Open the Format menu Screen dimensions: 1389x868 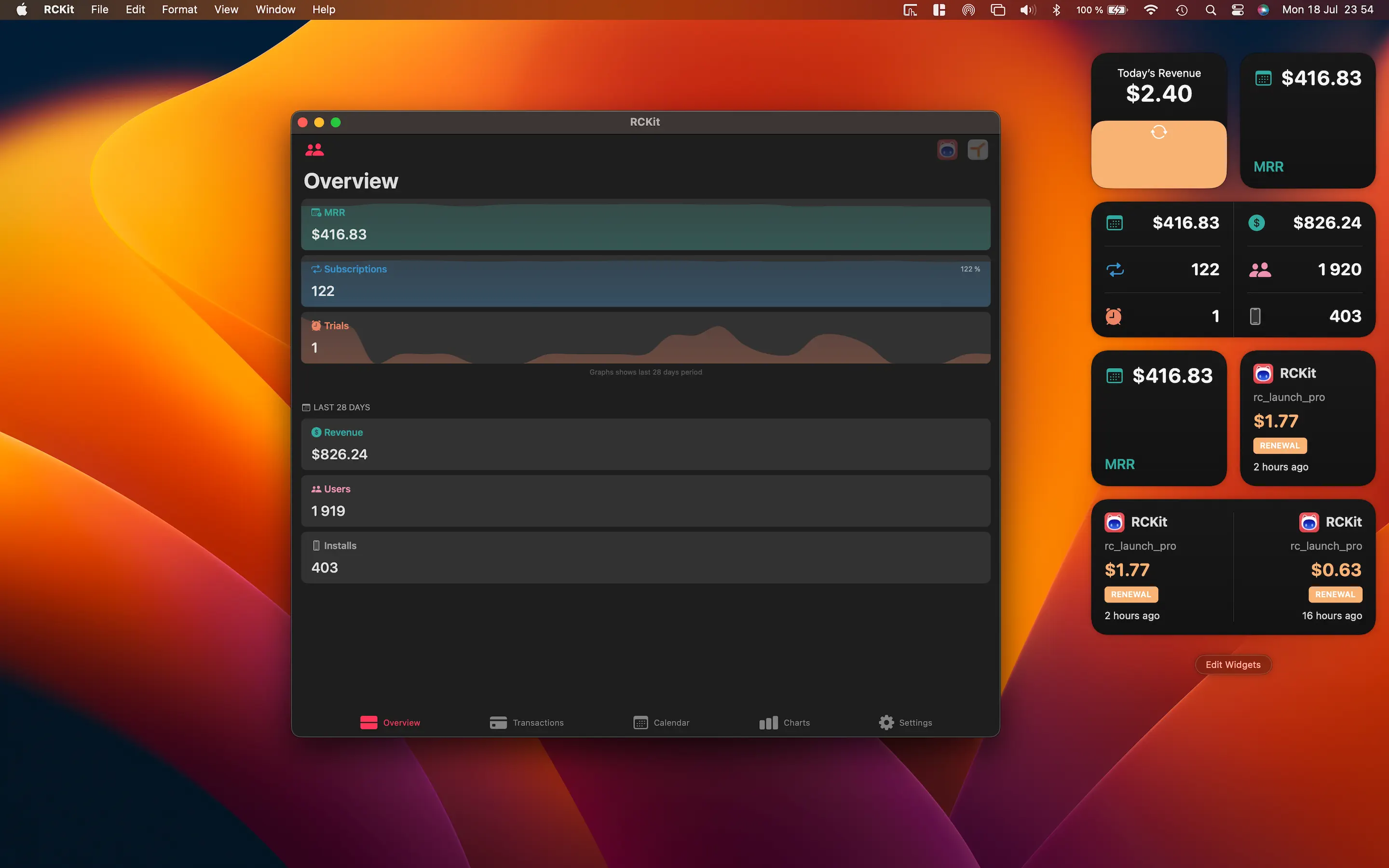point(179,10)
